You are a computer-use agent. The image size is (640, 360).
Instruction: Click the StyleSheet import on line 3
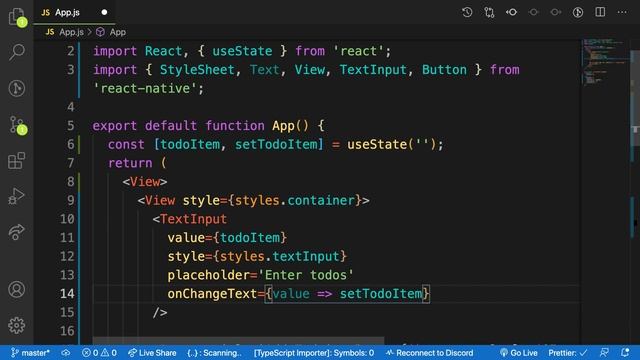pos(197,69)
